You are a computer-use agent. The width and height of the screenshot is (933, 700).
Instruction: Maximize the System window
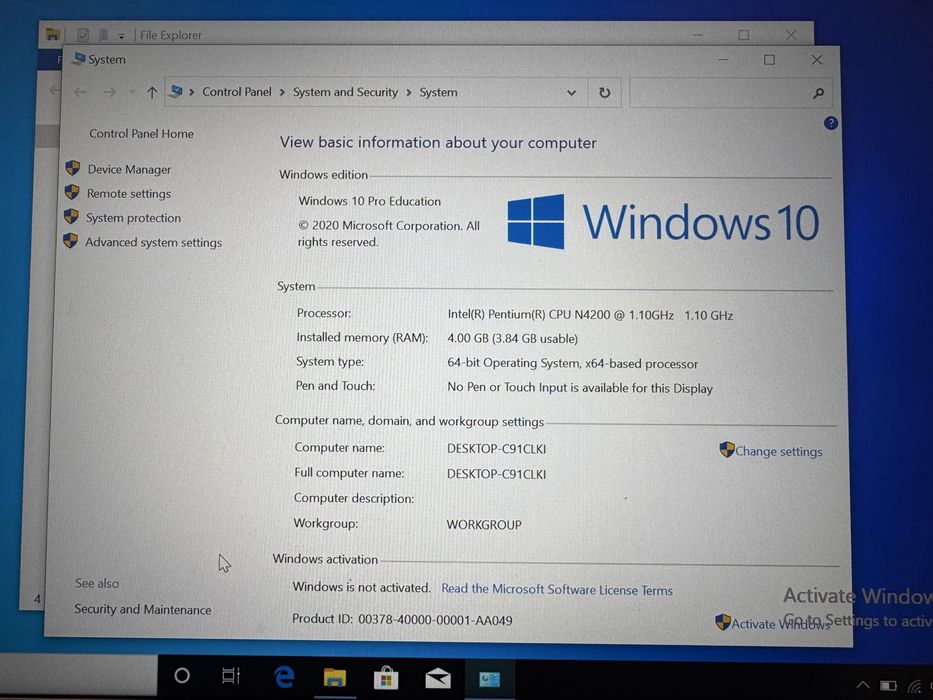click(769, 60)
